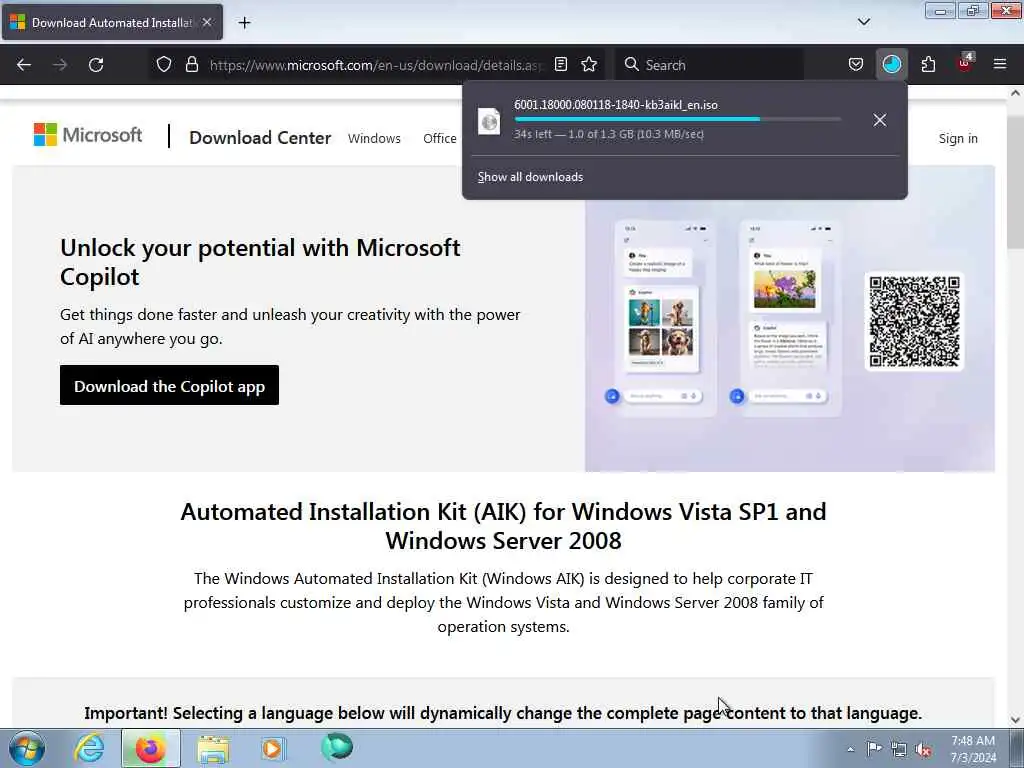
Task: Toggle reader view icon
Action: tap(560, 65)
